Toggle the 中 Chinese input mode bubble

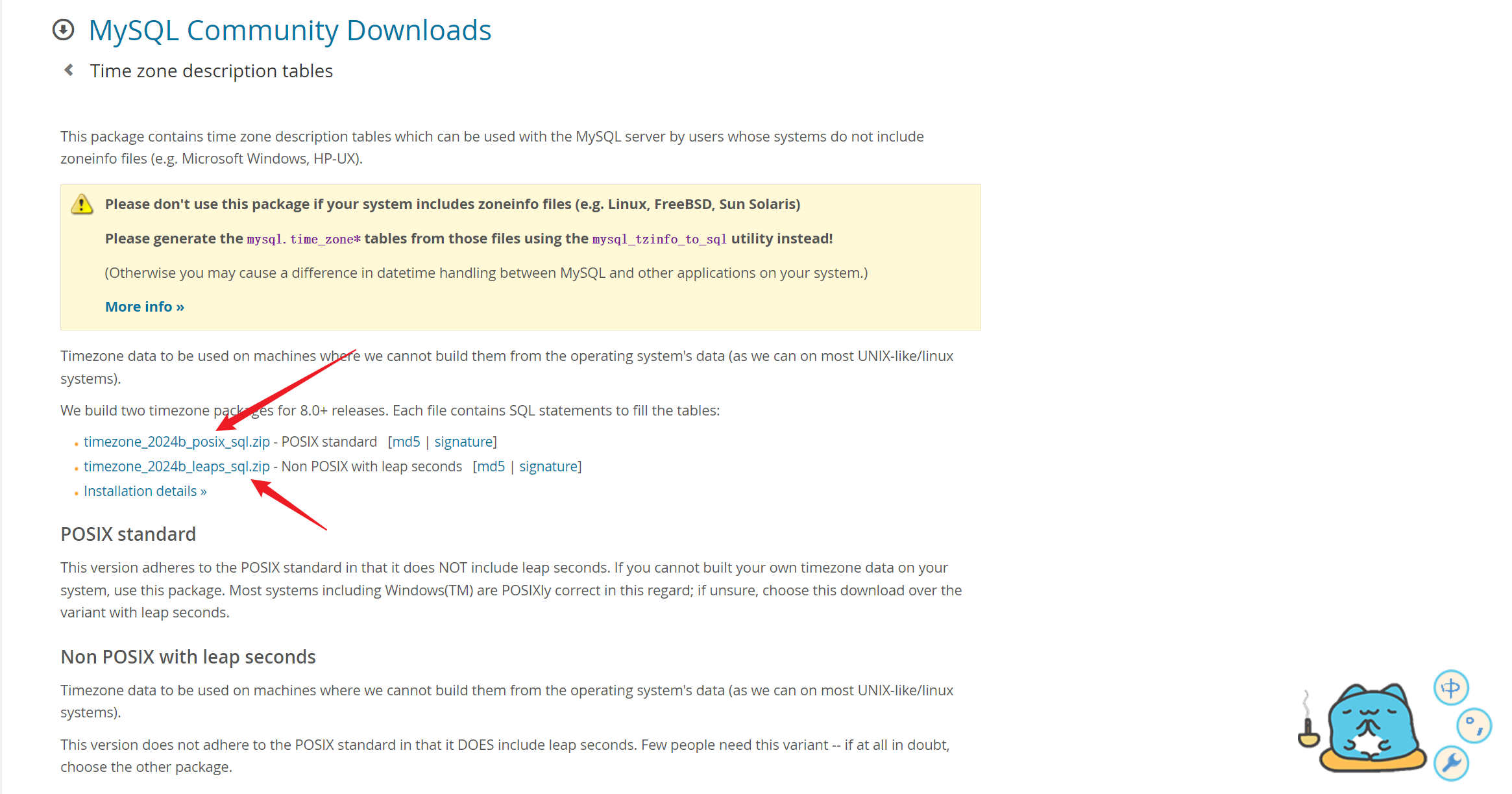[x=1451, y=688]
